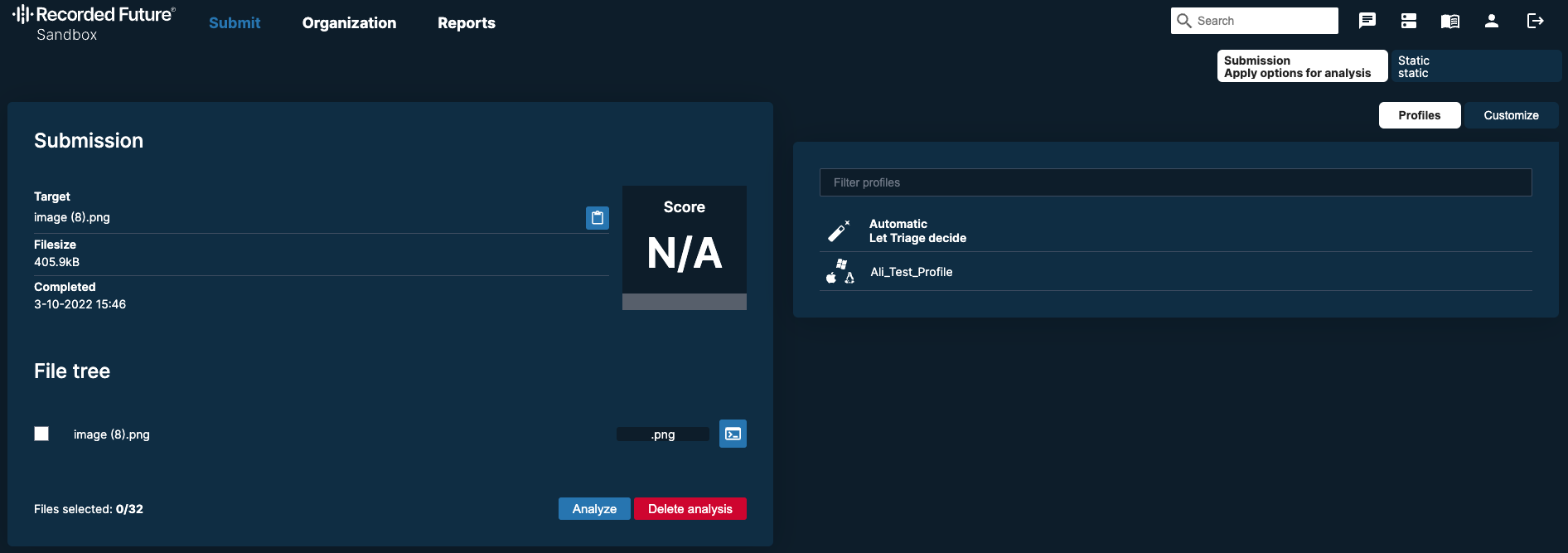This screenshot has width=1568, height=553.
Task: Focus the Filter profiles field
Action: [x=1175, y=182]
